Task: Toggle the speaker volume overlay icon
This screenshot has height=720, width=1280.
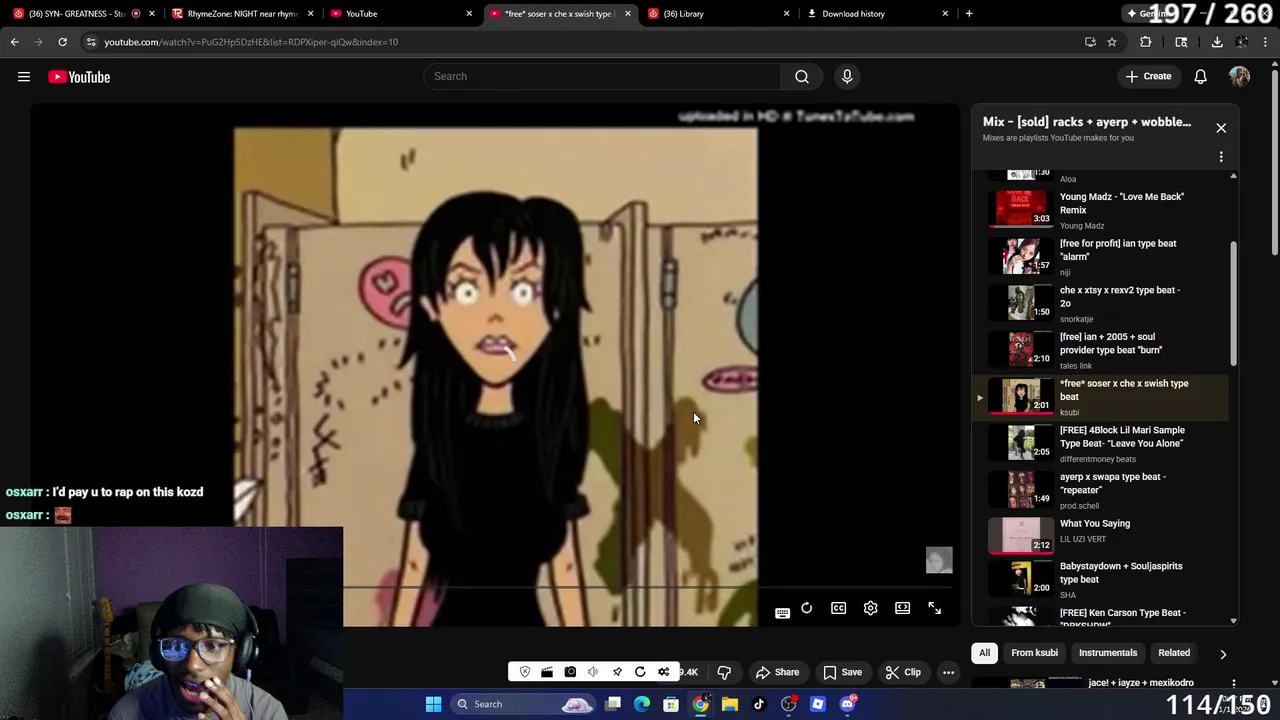Action: (593, 672)
